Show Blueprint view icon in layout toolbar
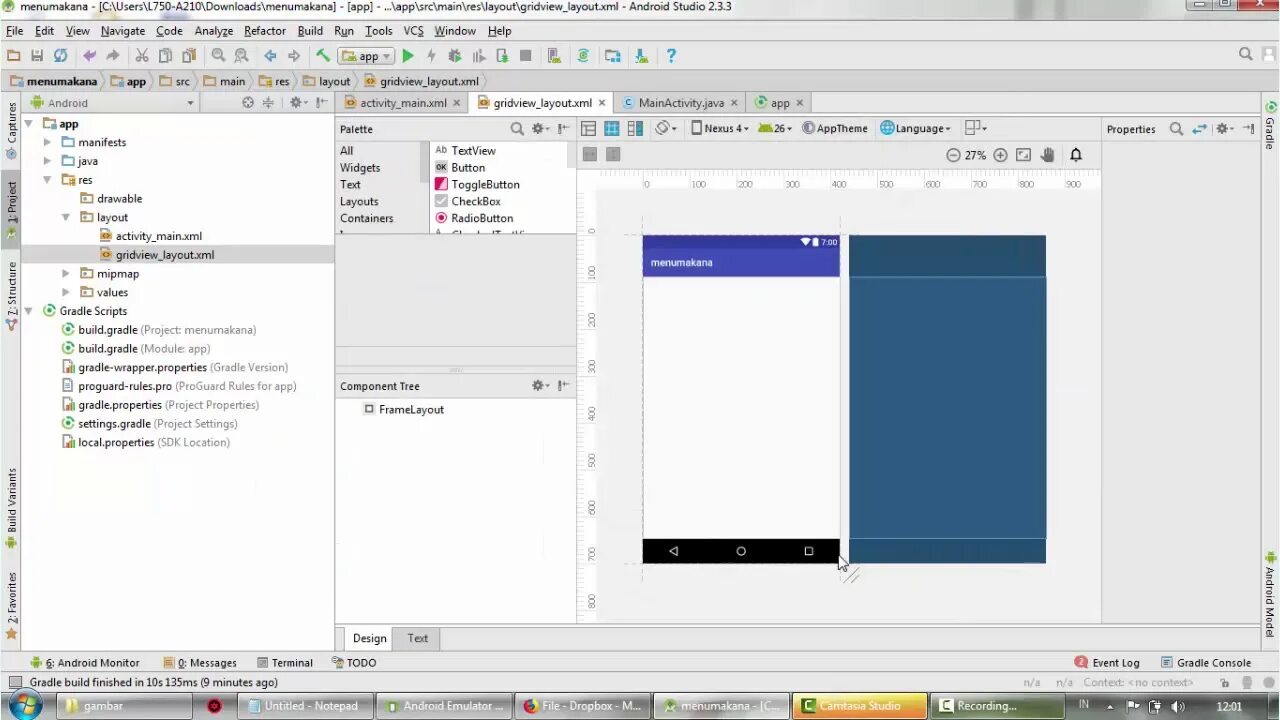 click(x=611, y=128)
